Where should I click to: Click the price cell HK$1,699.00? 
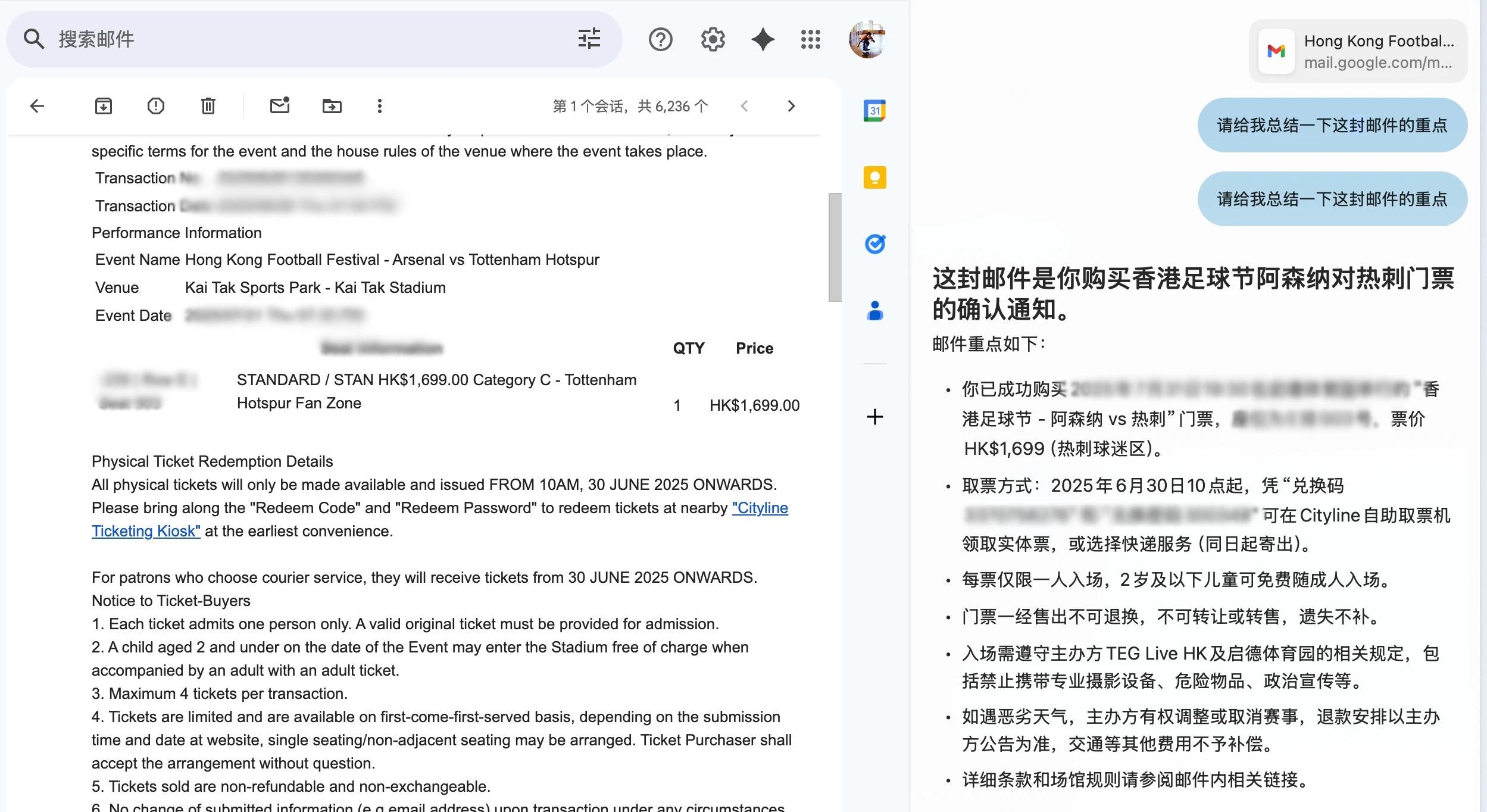pos(754,405)
